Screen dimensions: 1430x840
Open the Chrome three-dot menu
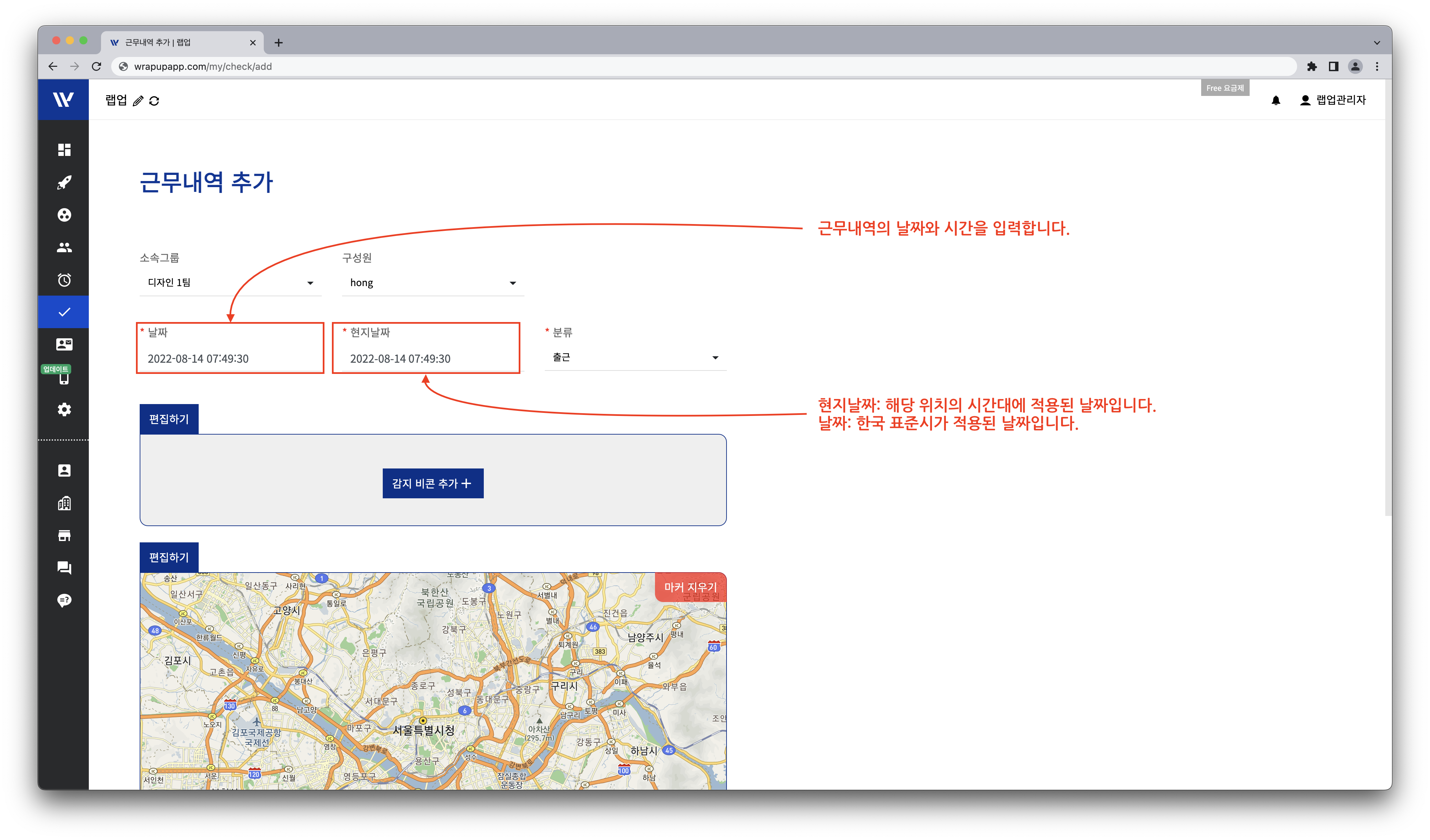1377,66
